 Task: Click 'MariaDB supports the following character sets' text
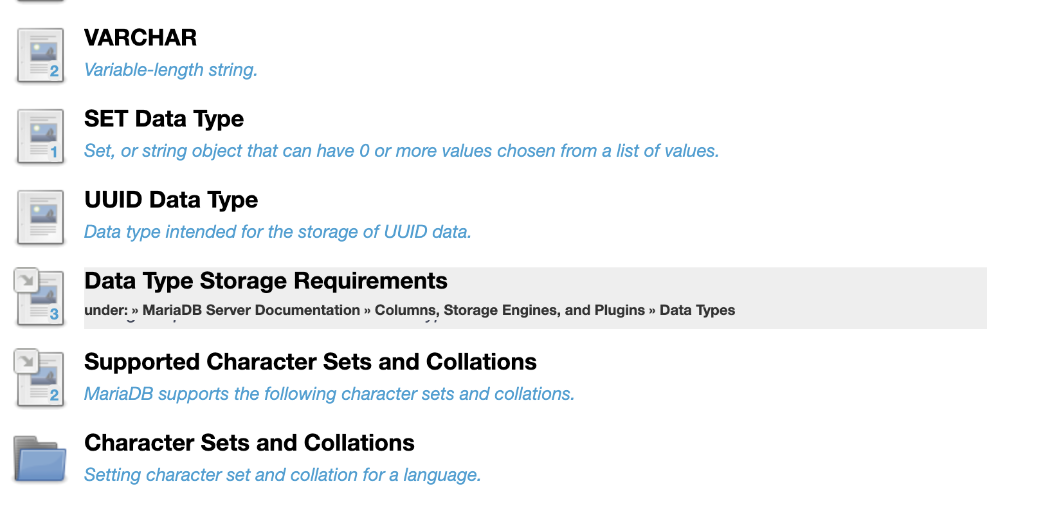tap(329, 394)
